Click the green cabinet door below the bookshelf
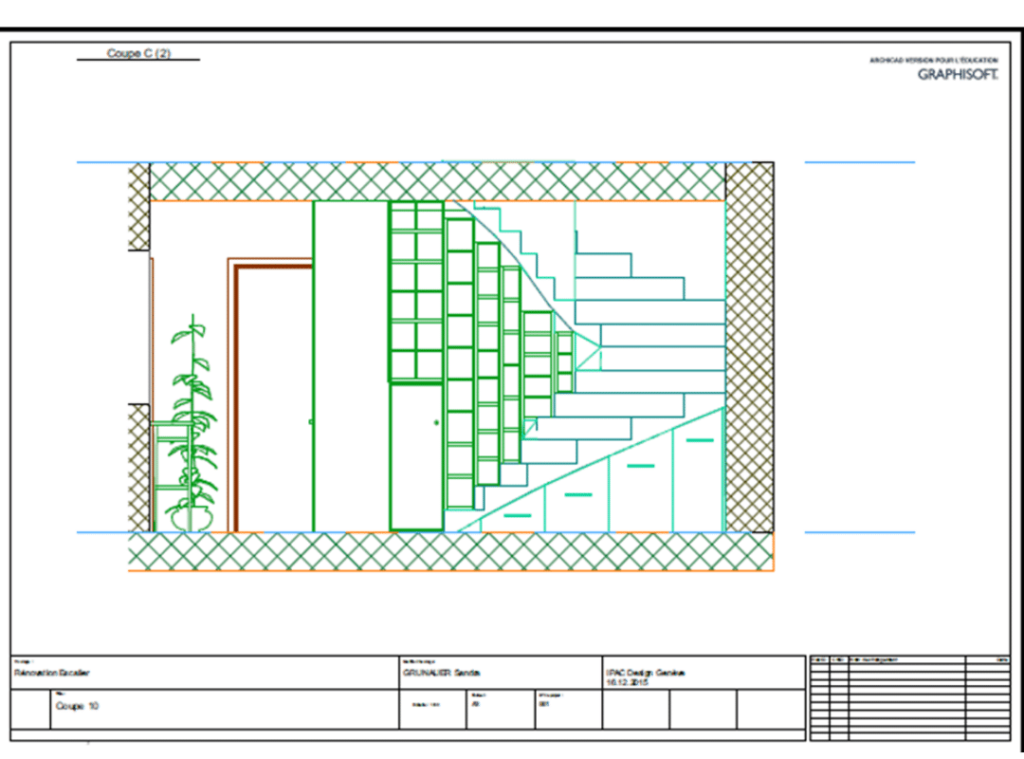 click(x=416, y=455)
